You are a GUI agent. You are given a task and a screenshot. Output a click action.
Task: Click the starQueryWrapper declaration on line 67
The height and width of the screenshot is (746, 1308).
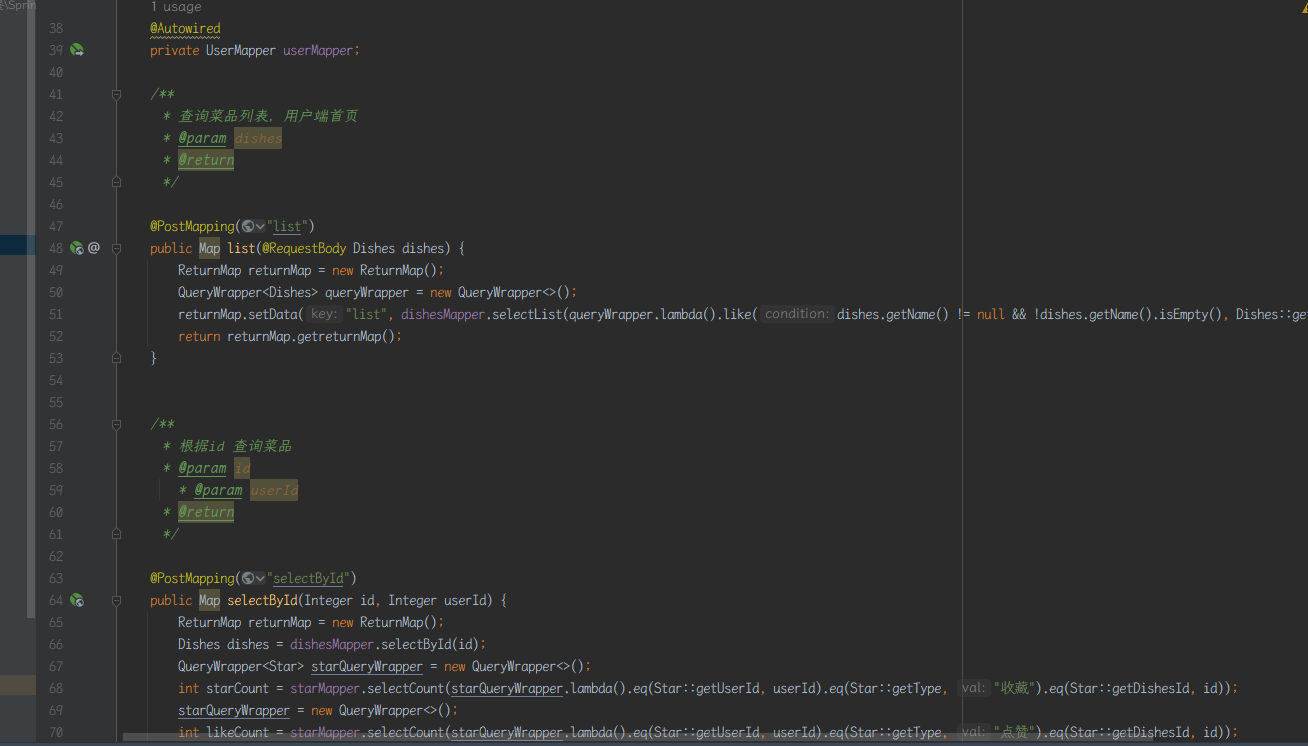click(x=367, y=666)
